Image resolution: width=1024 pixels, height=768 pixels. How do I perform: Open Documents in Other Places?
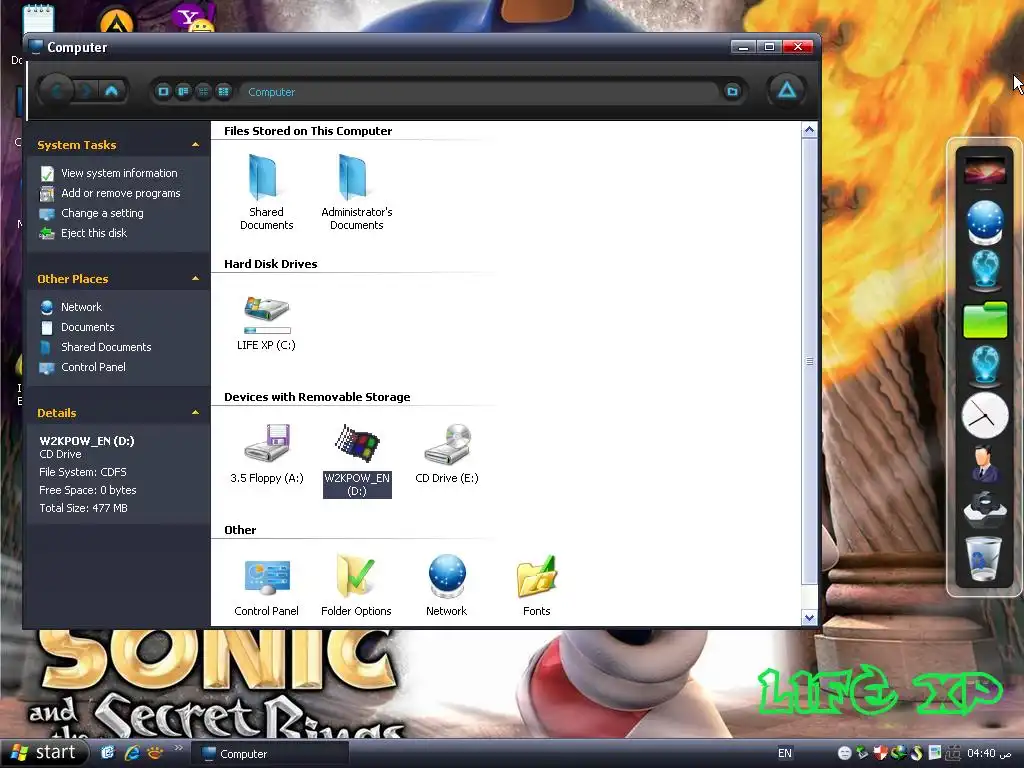coord(88,327)
